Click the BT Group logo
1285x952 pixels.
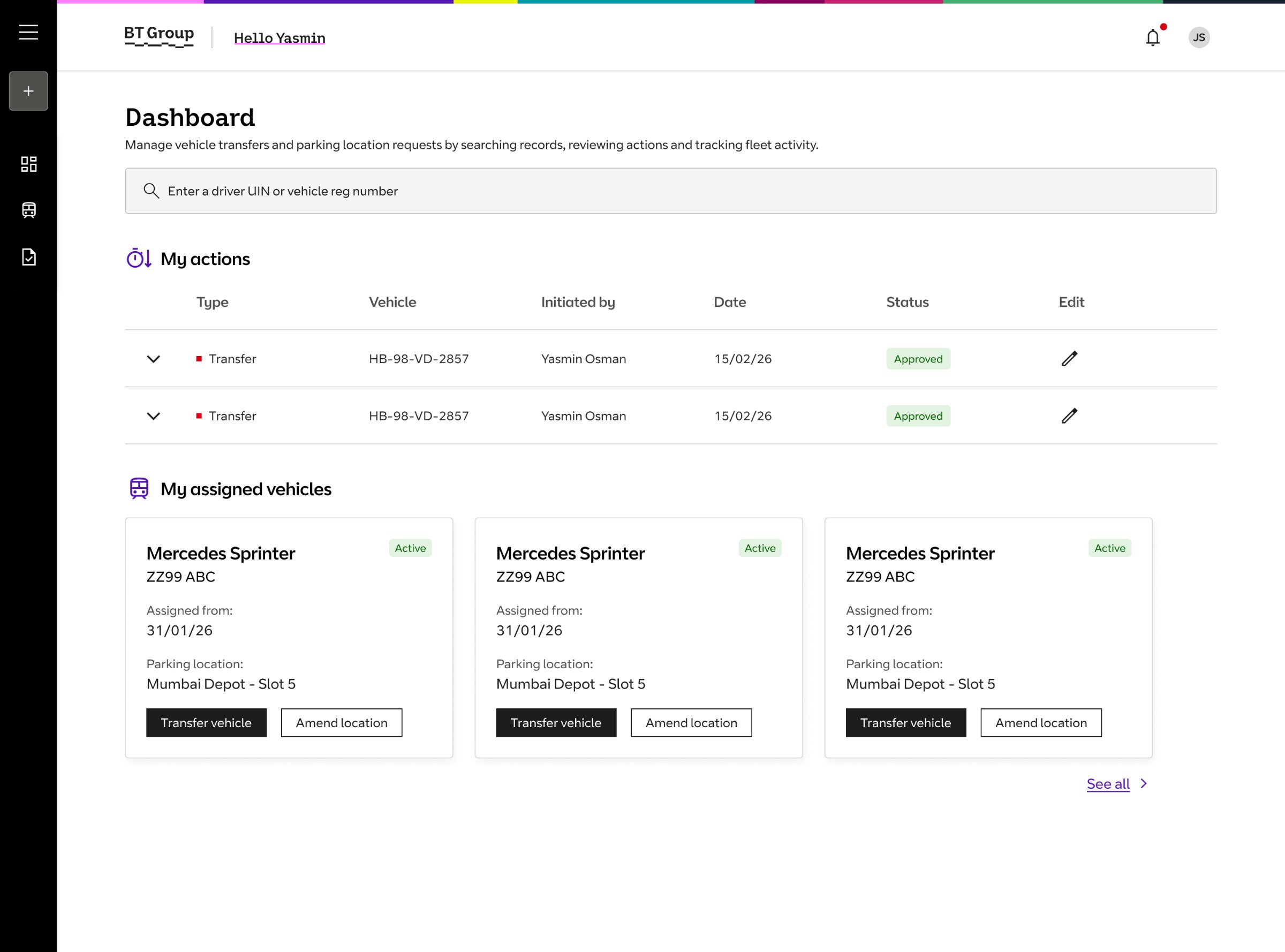click(159, 37)
